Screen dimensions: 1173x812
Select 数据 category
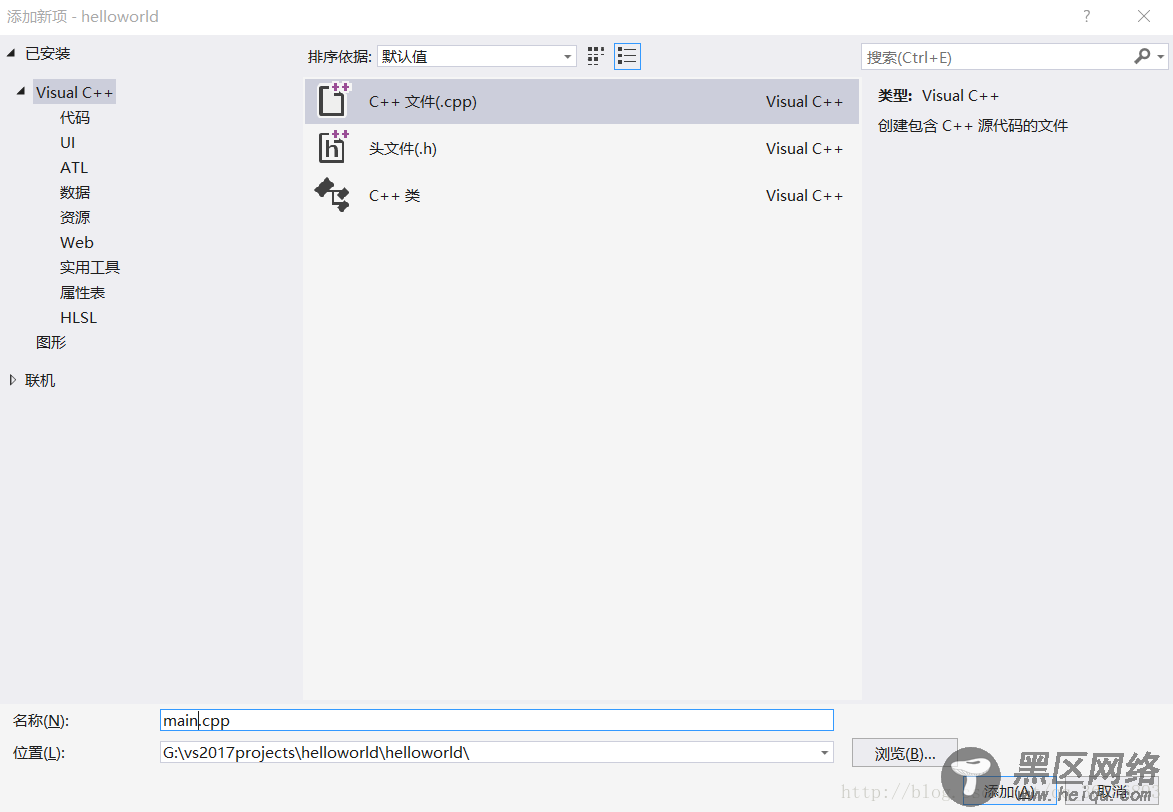pyautogui.click(x=75, y=192)
